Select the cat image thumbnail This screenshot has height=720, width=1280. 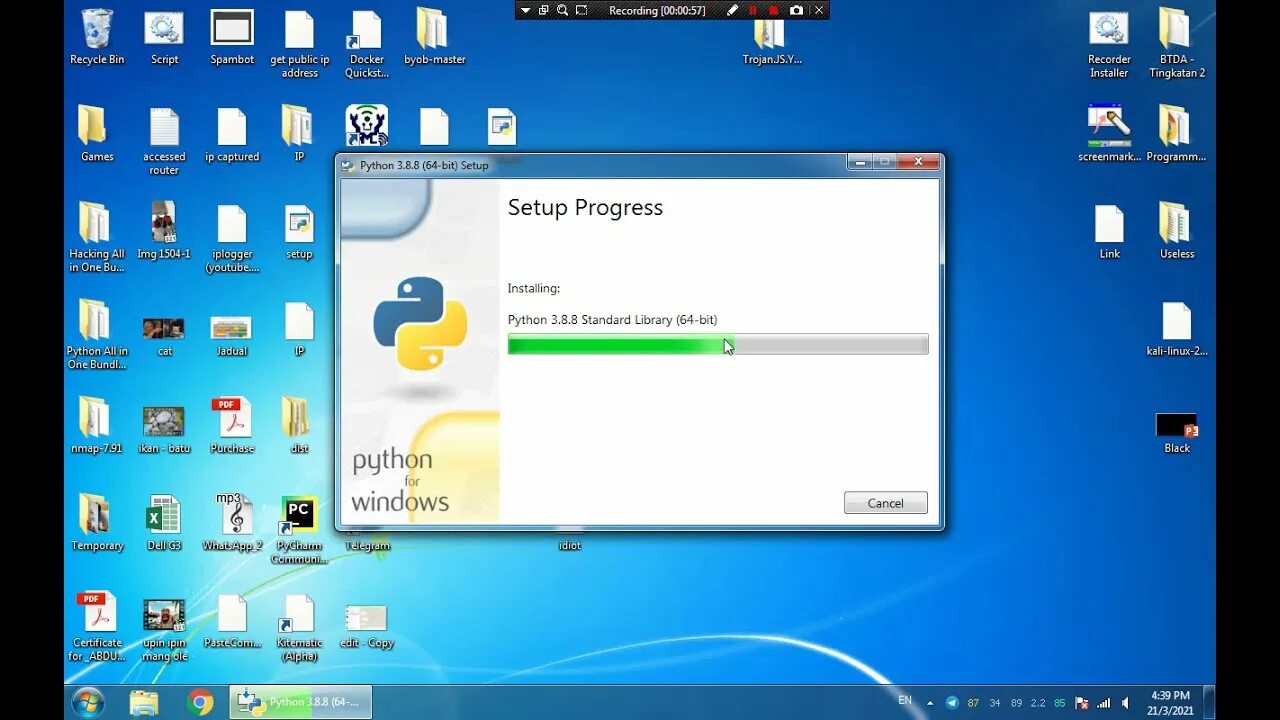click(x=164, y=335)
